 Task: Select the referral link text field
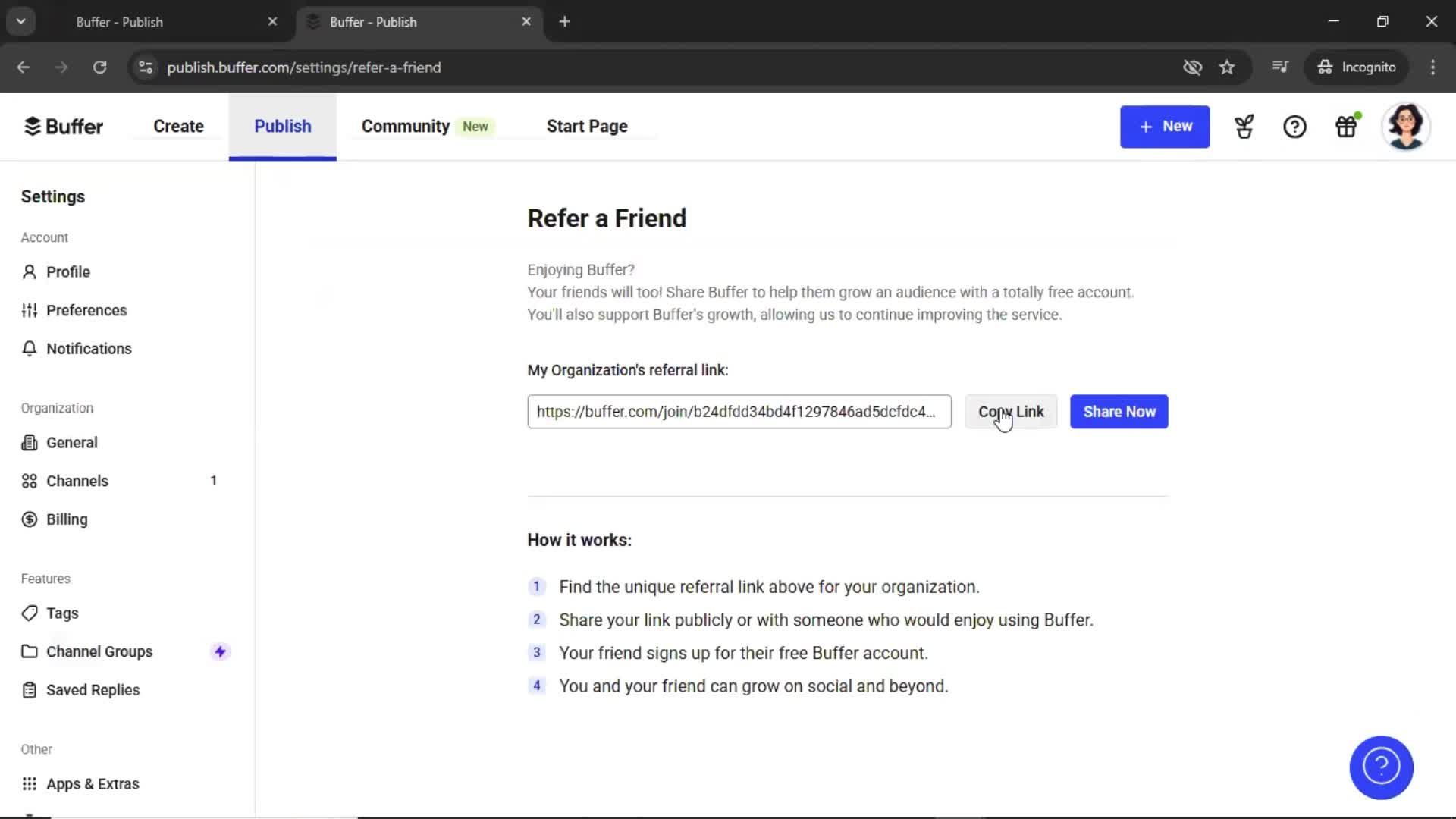pos(739,411)
